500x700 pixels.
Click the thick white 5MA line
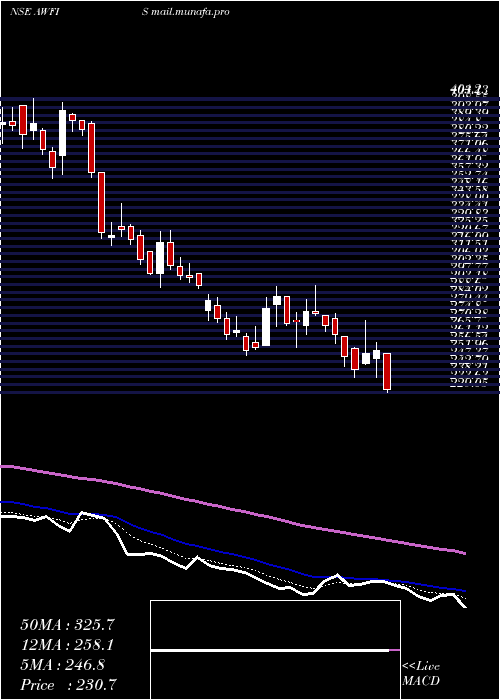click(232, 570)
